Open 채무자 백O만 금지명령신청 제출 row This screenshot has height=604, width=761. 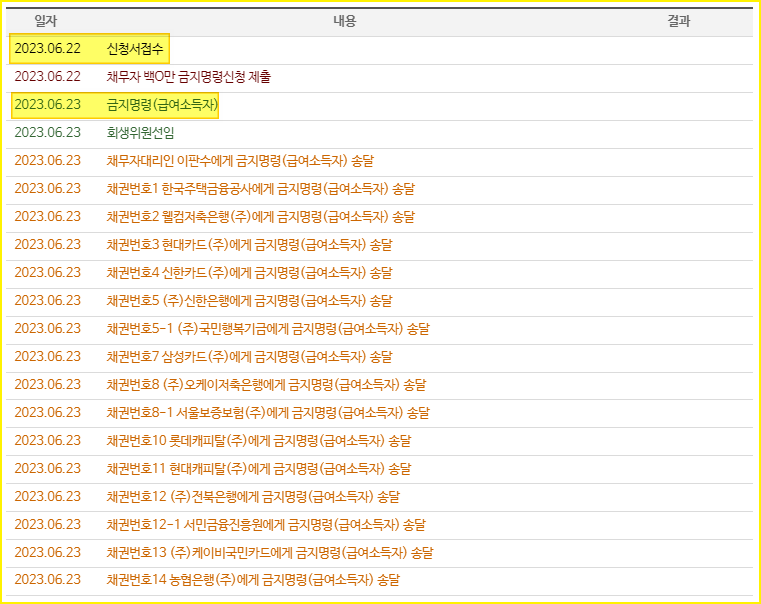380,77
